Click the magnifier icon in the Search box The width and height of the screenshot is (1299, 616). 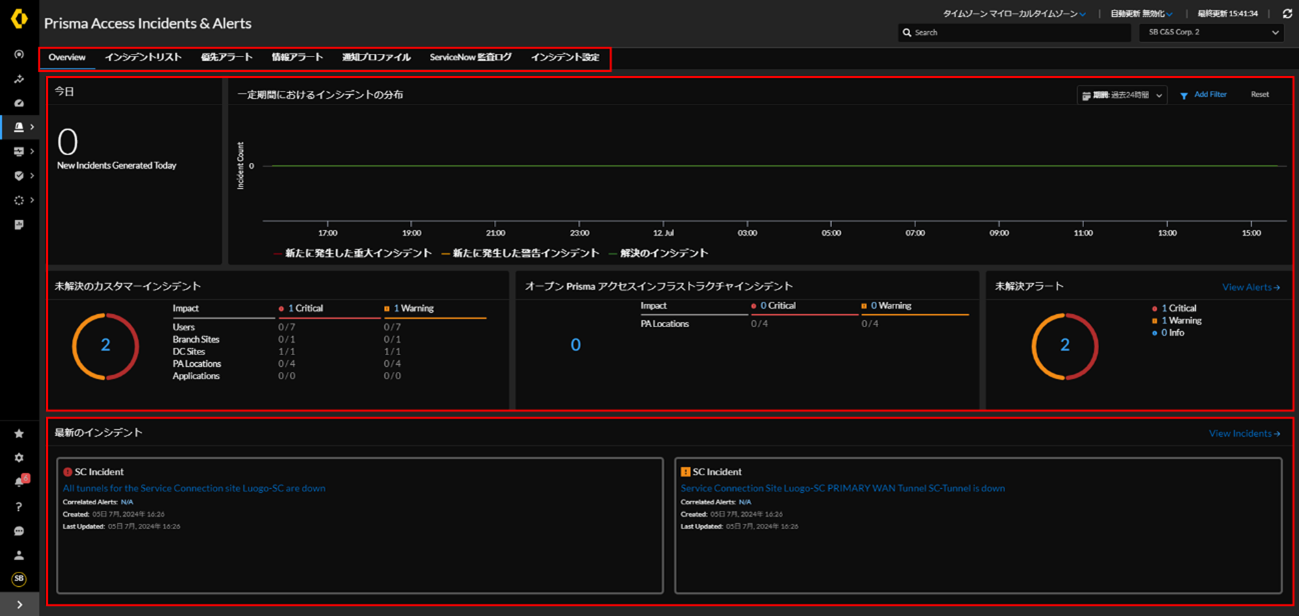[x=907, y=33]
